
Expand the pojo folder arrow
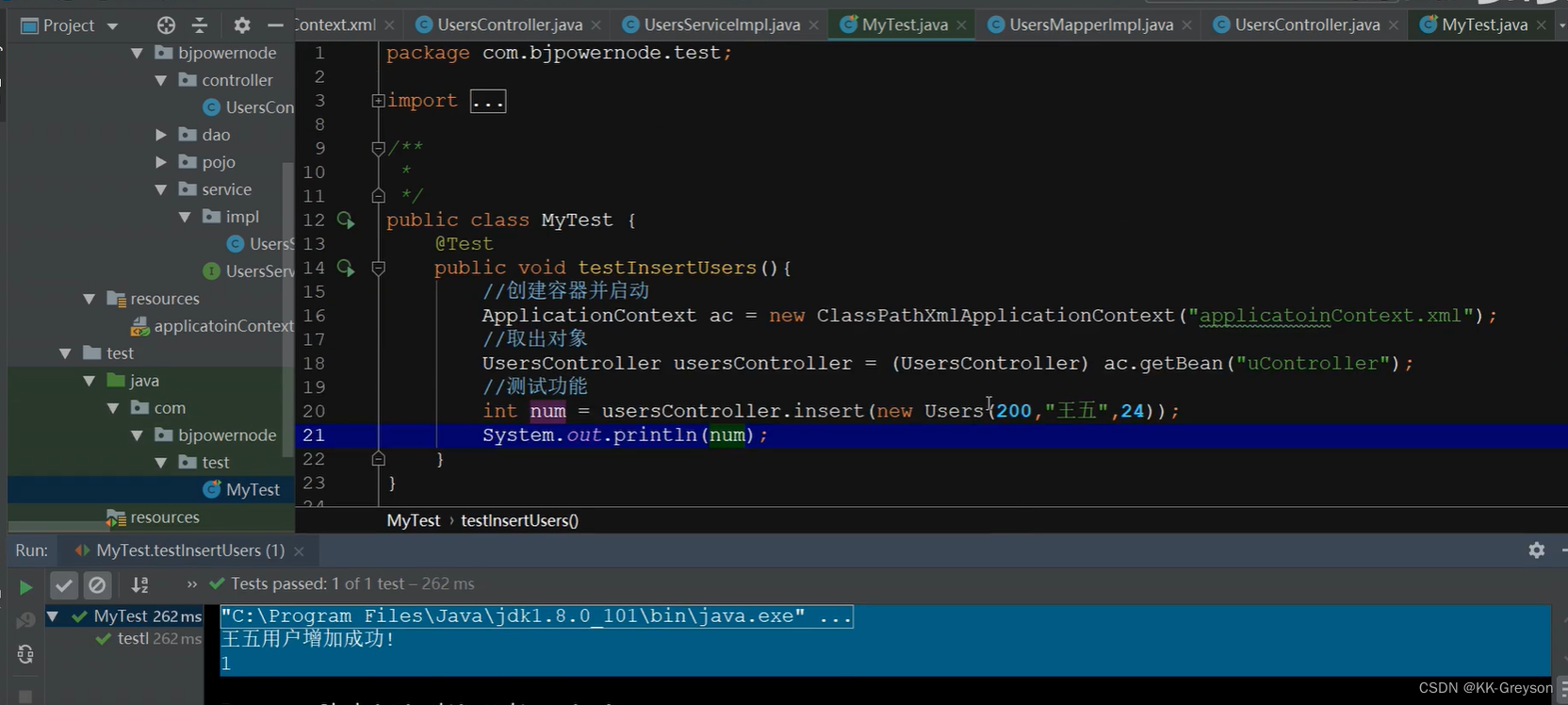click(161, 163)
